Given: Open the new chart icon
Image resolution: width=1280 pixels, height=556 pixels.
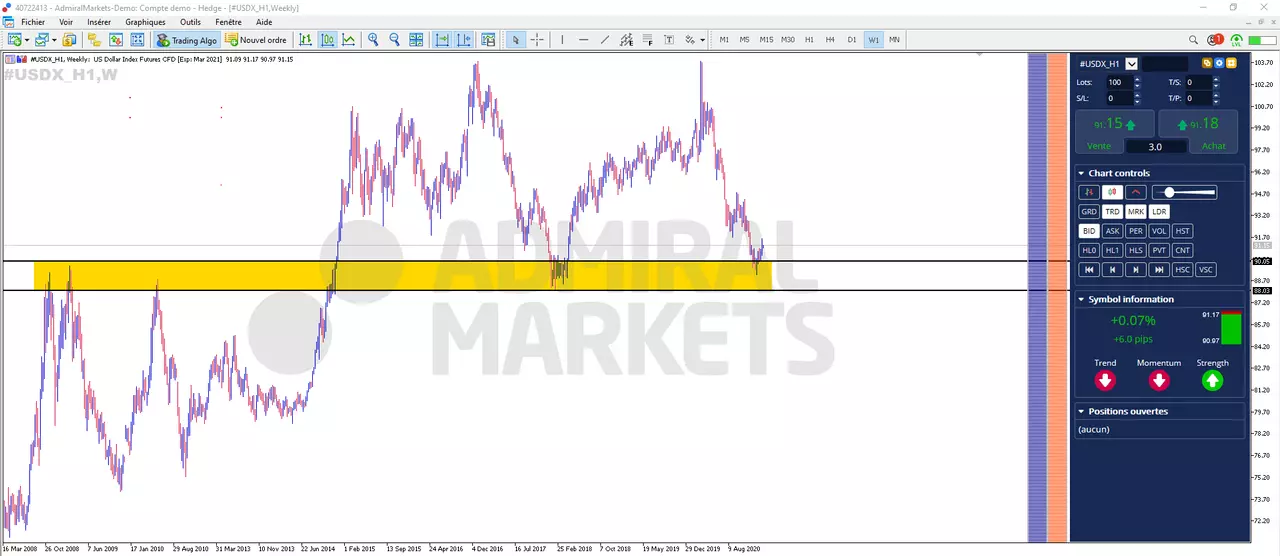Looking at the screenshot, I should 14,40.
